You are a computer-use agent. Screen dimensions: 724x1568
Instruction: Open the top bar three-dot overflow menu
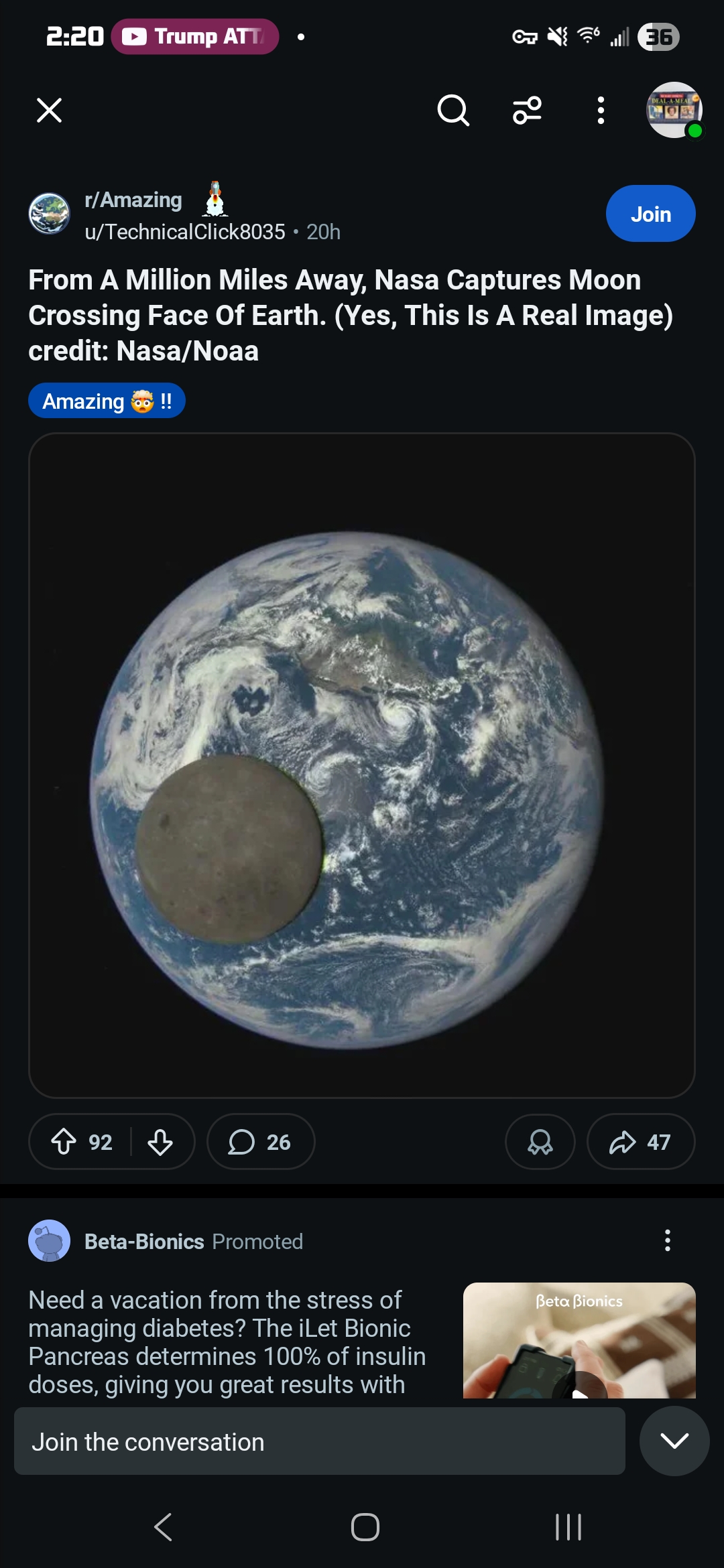pos(601,111)
